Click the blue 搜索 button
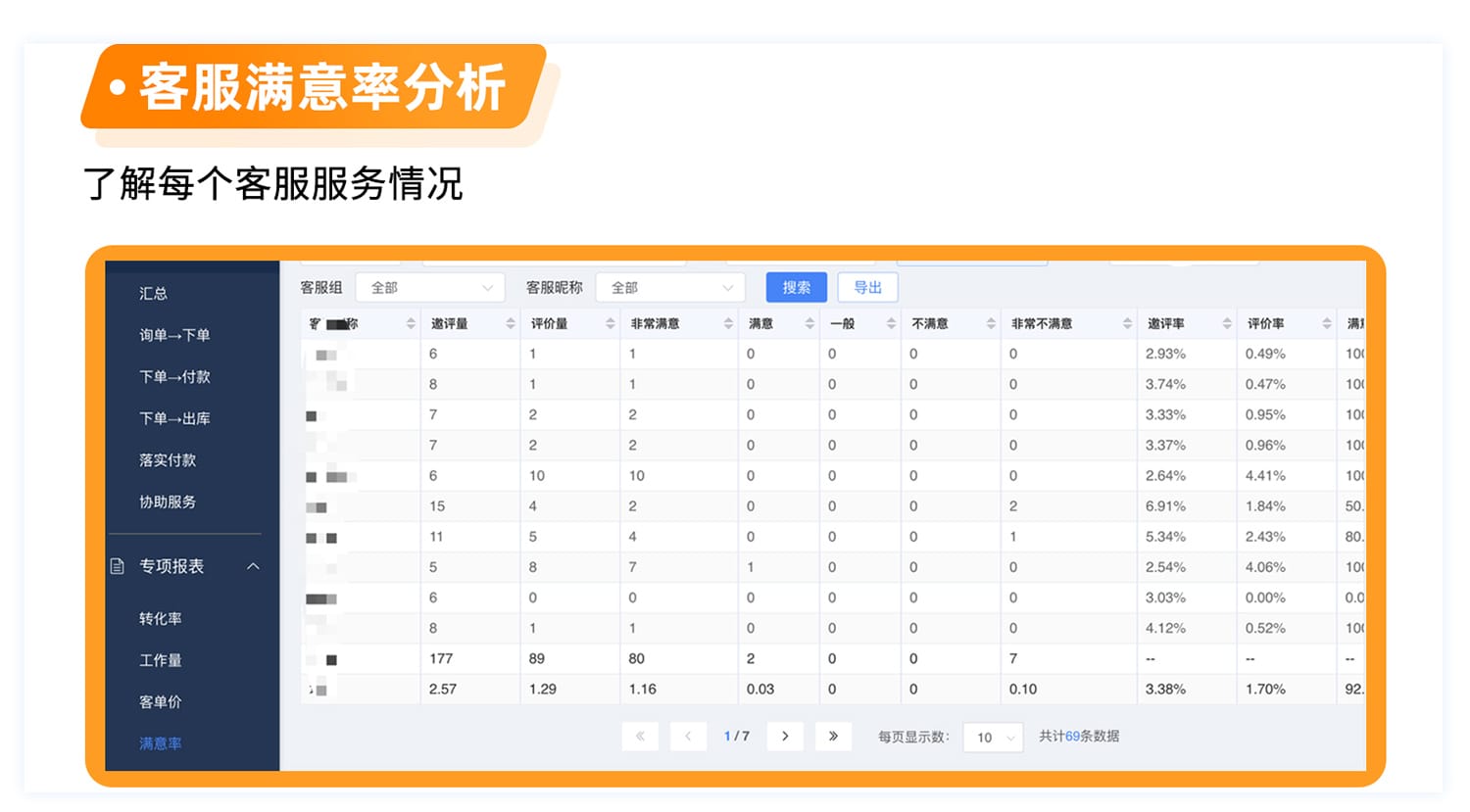This screenshot has height=812, width=1470. (x=796, y=288)
